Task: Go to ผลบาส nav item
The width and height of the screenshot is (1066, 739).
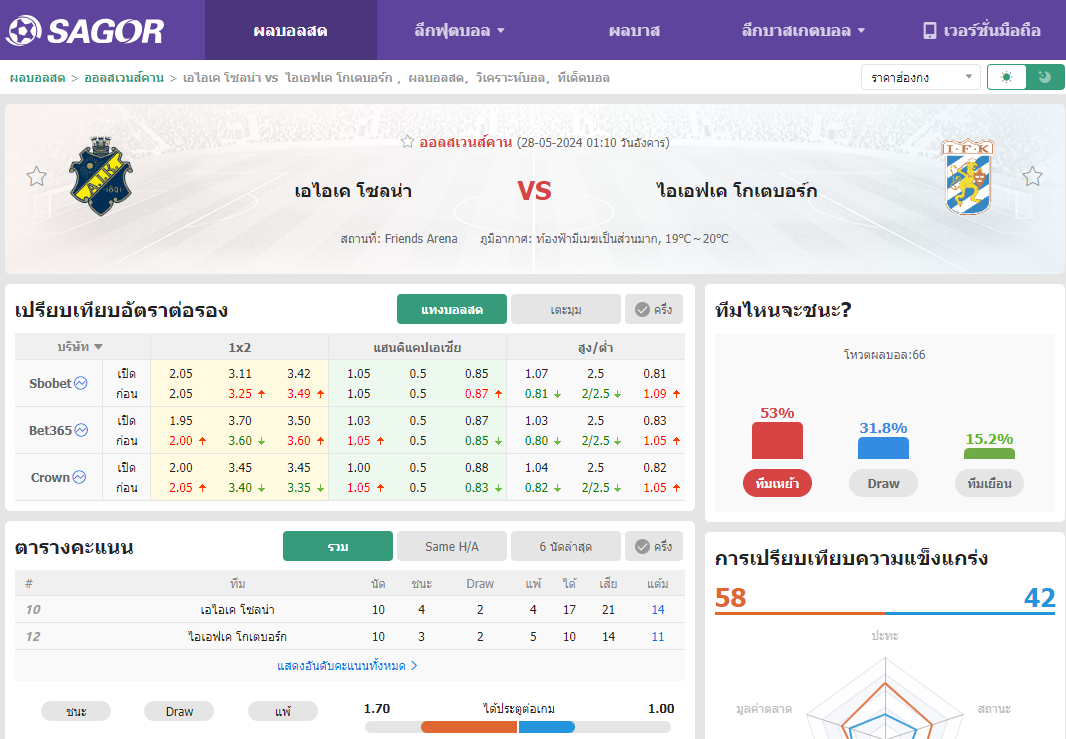Action: 634,31
